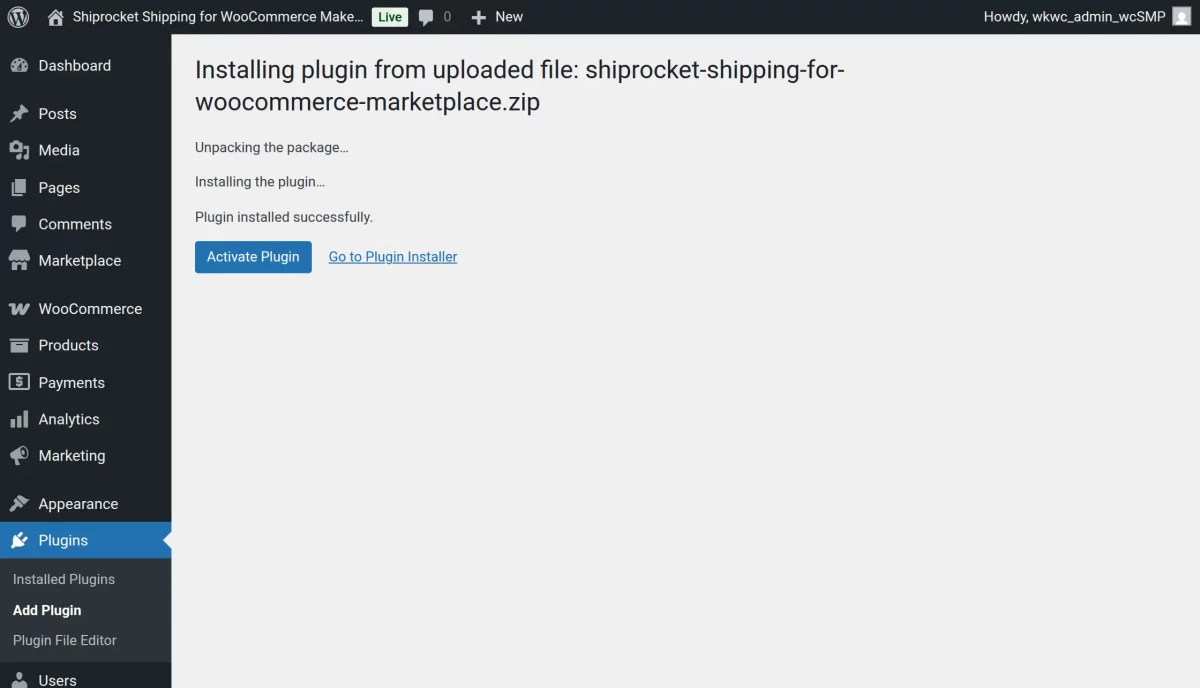Screen dimensions: 1200x688
Task: Click the Marketplace store icon
Action: point(19,261)
